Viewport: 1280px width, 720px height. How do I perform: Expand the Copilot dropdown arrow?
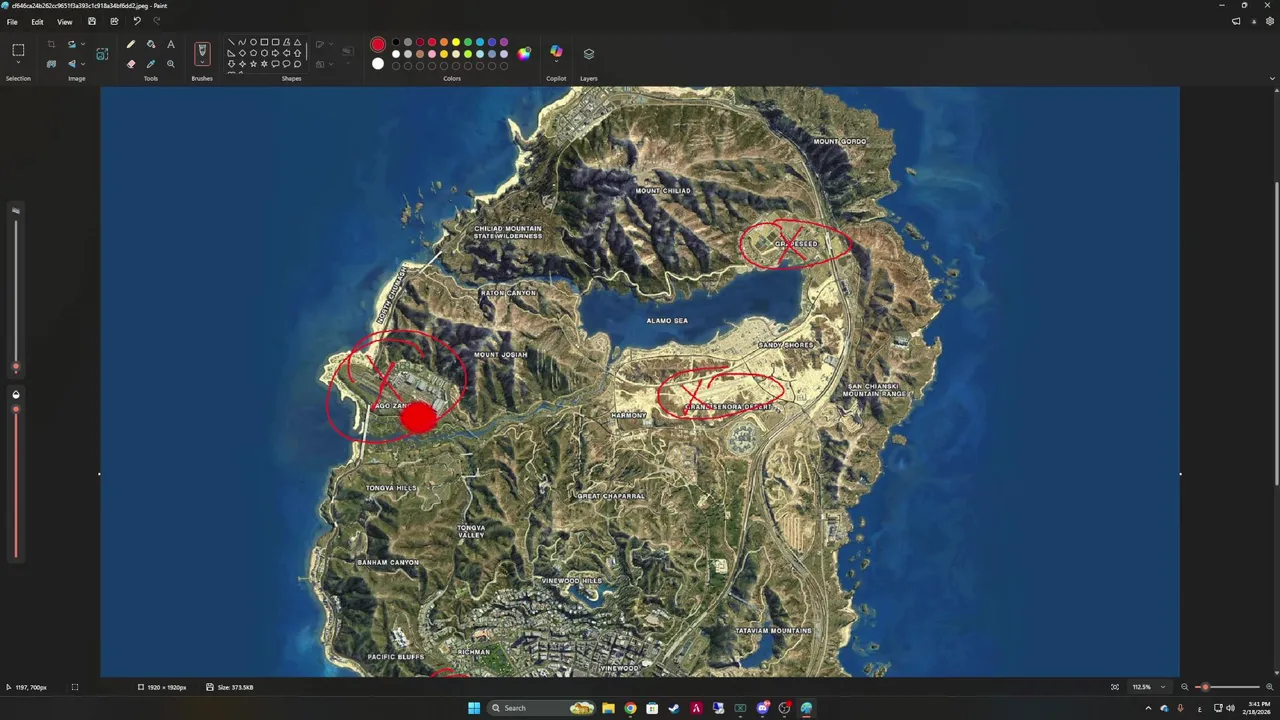(x=556, y=62)
